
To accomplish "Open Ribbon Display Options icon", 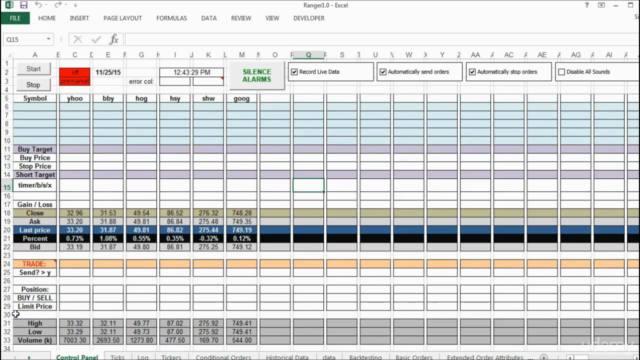I will pyautogui.click(x=601, y=5).
